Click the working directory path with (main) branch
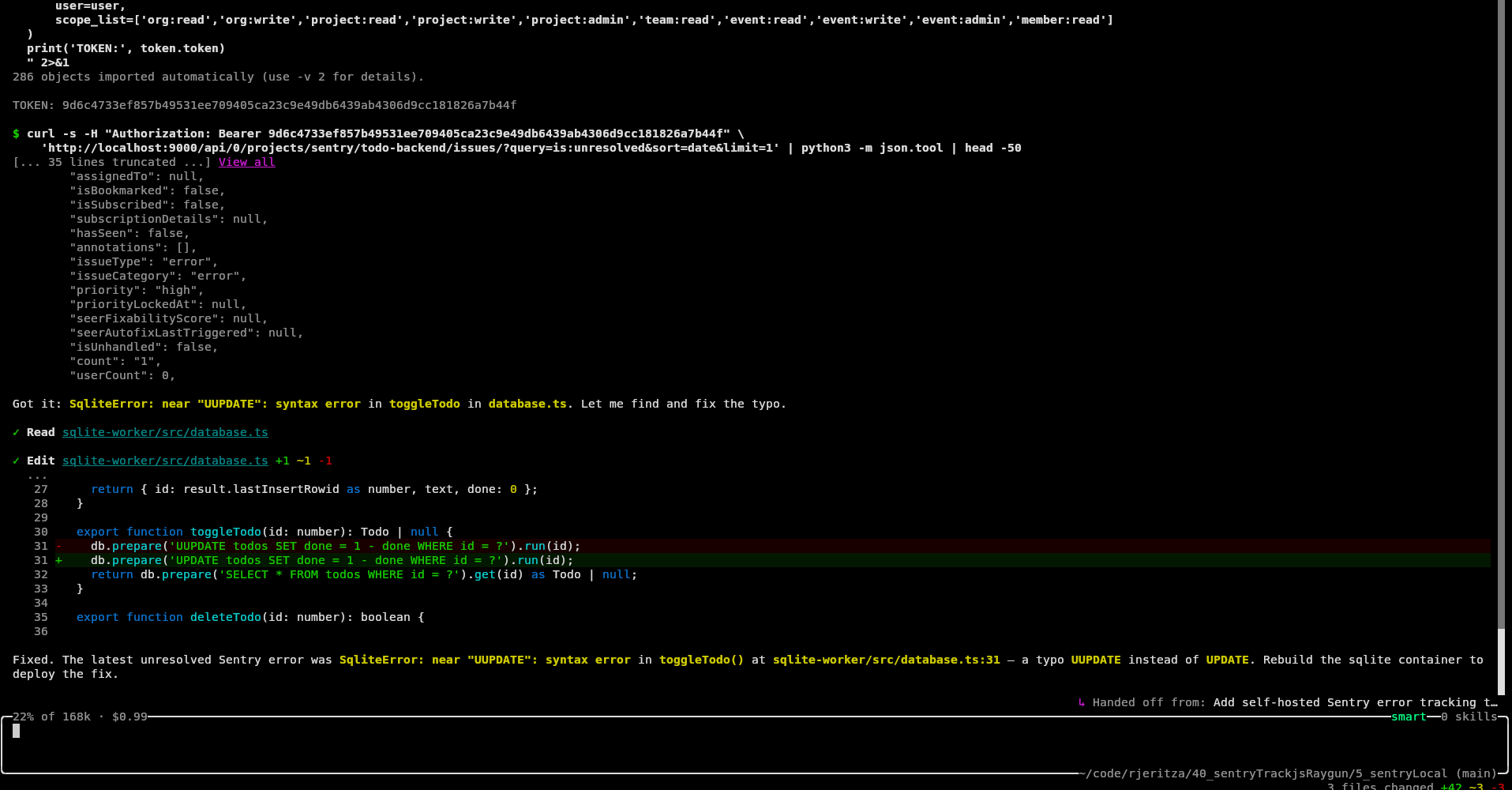Image resolution: width=1512 pixels, height=790 pixels. coord(1290,773)
